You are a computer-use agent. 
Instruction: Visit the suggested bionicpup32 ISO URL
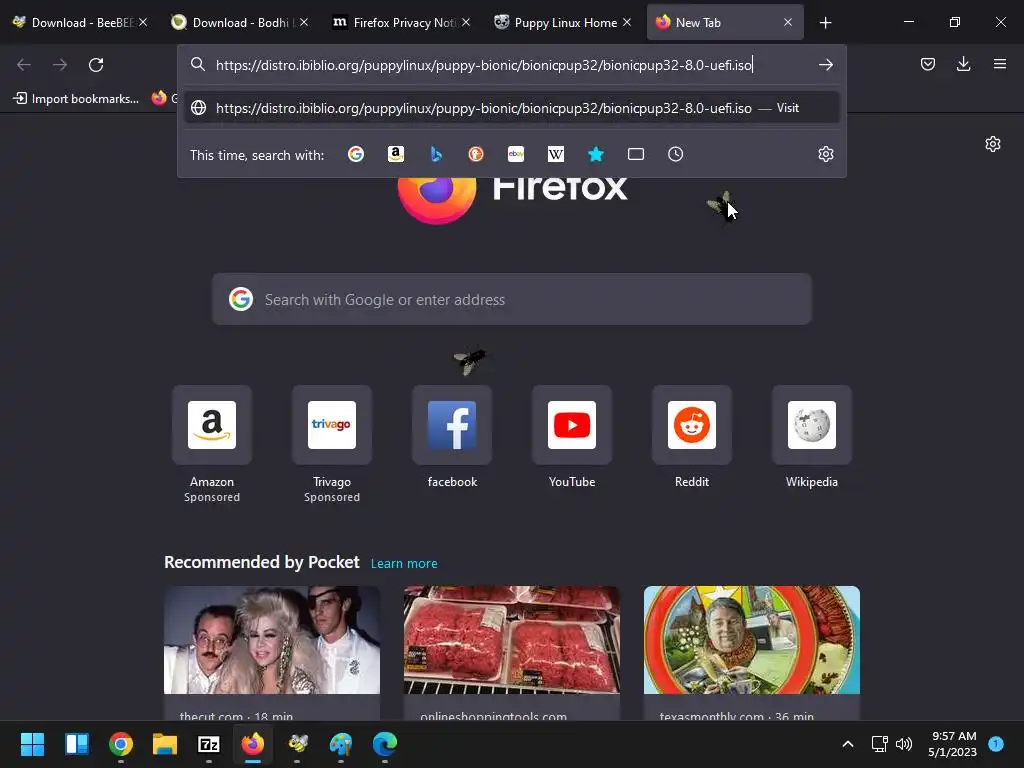(512, 108)
